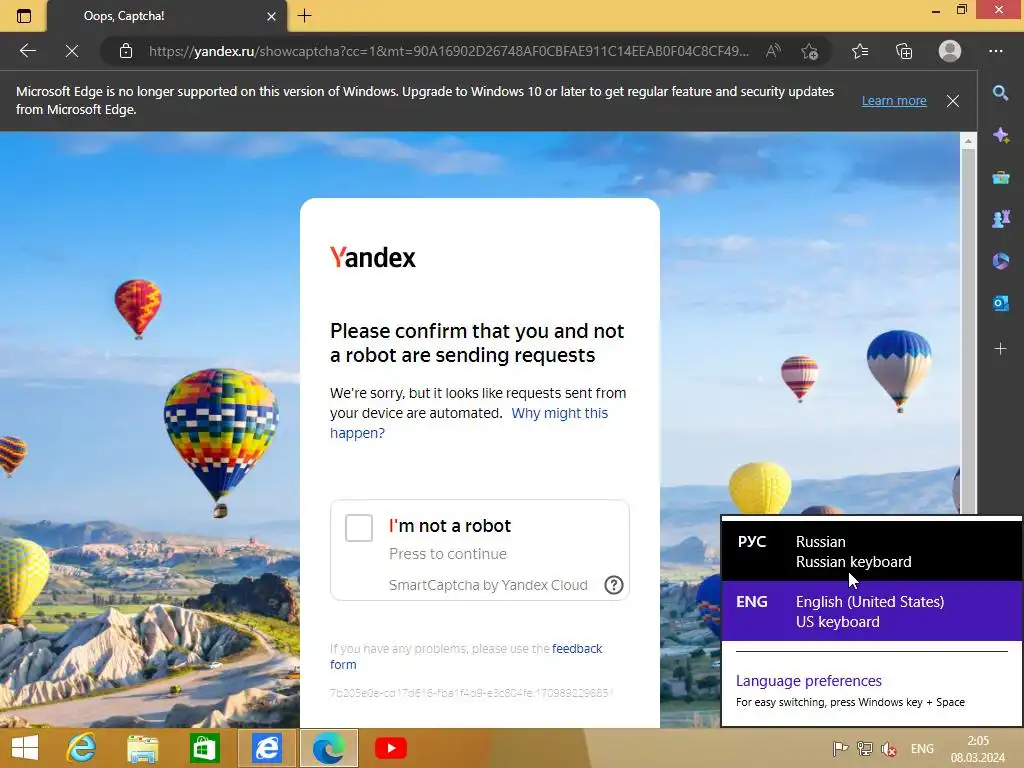
Task: Go back with the browser back arrow
Action: click(x=27, y=51)
